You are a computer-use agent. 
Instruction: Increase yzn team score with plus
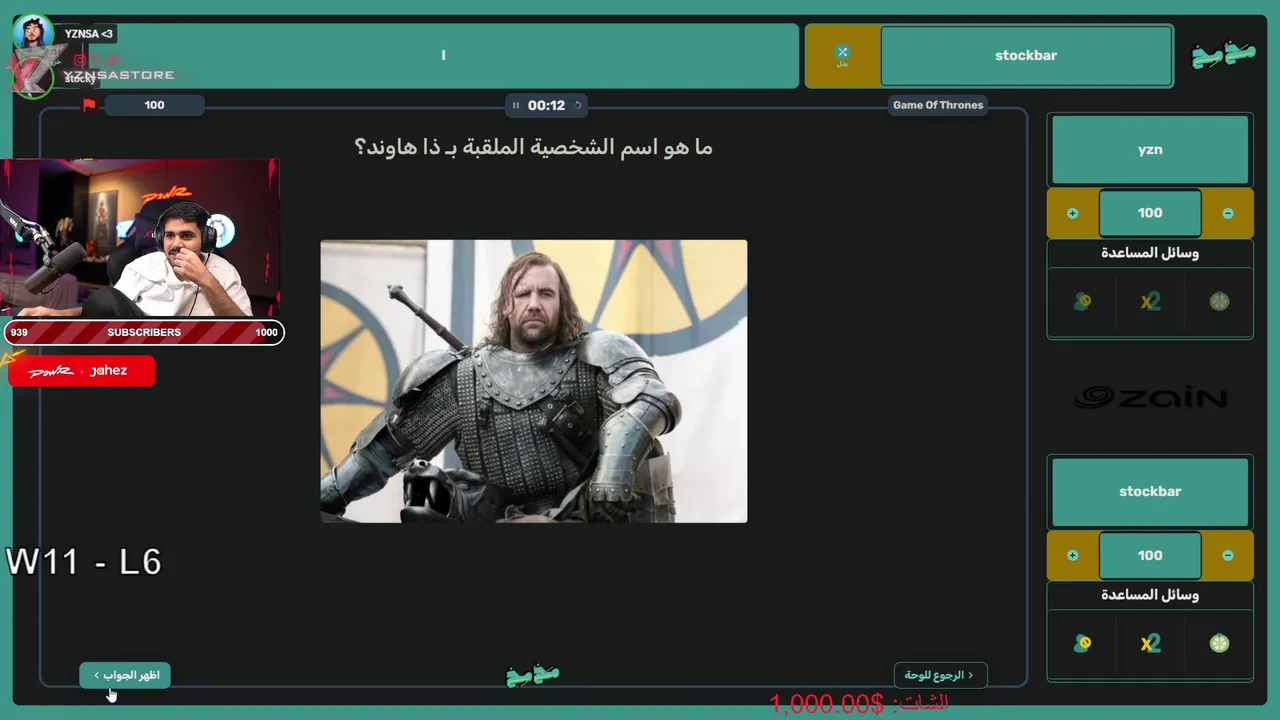1072,213
